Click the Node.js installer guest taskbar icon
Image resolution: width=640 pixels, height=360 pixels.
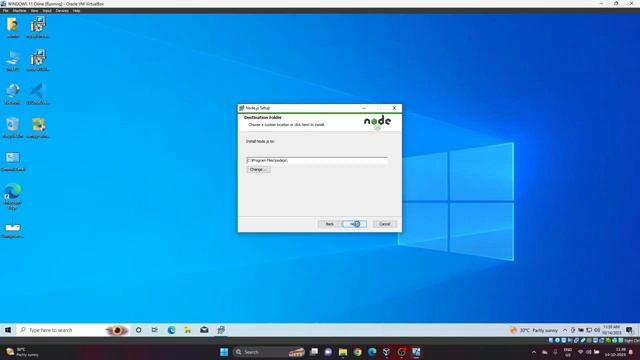point(221,330)
